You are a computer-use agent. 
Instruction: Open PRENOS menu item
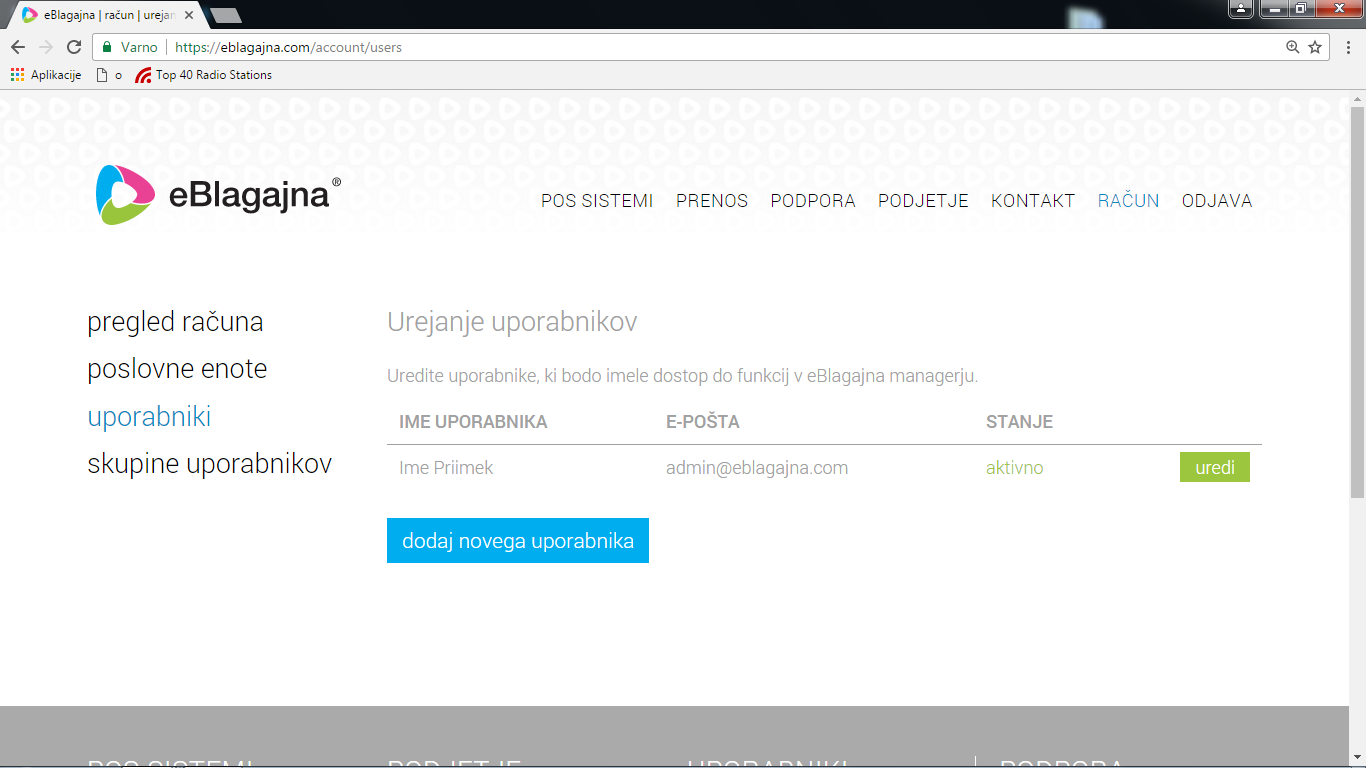click(712, 201)
